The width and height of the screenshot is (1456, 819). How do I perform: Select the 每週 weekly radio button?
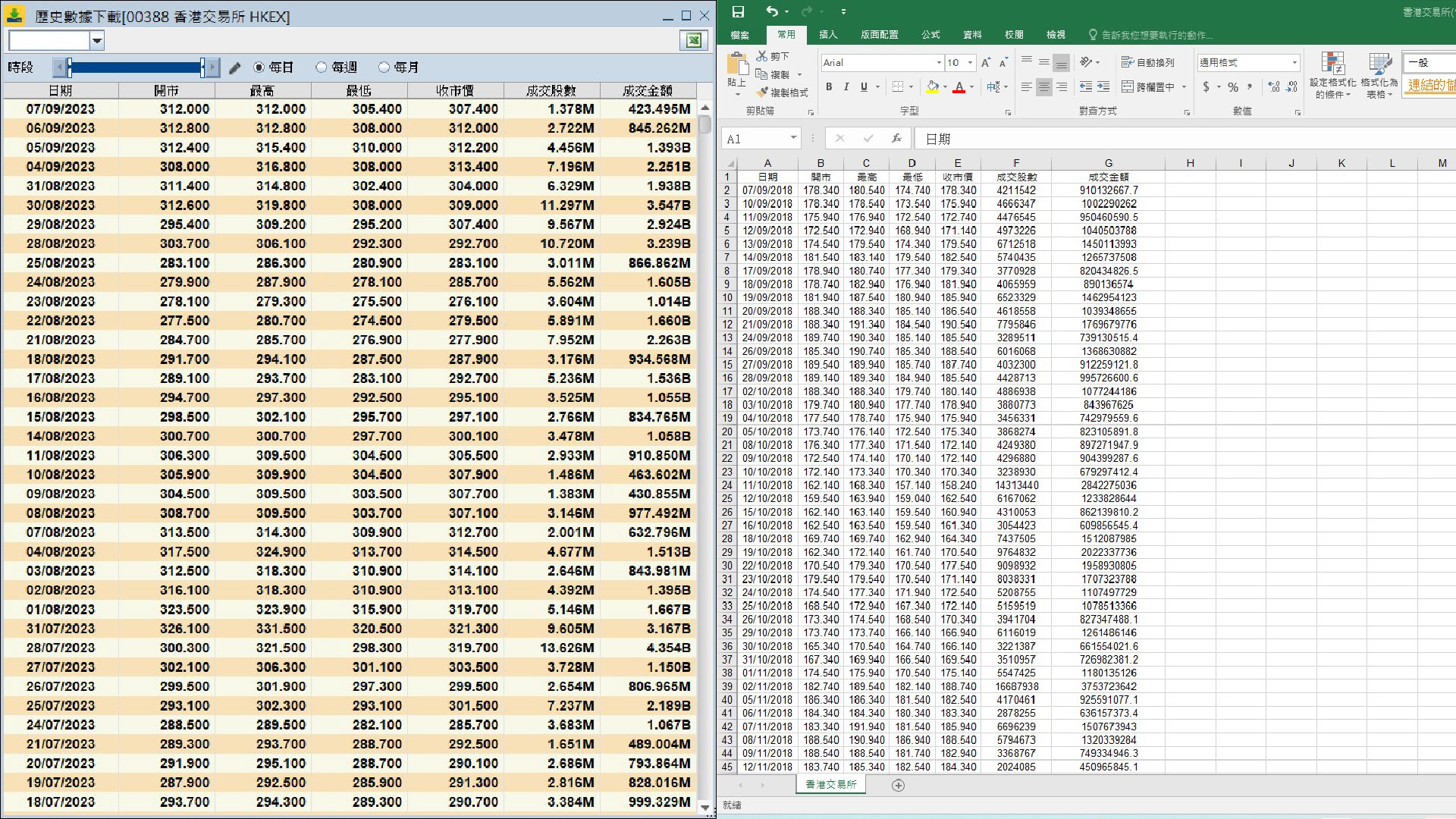tap(322, 67)
